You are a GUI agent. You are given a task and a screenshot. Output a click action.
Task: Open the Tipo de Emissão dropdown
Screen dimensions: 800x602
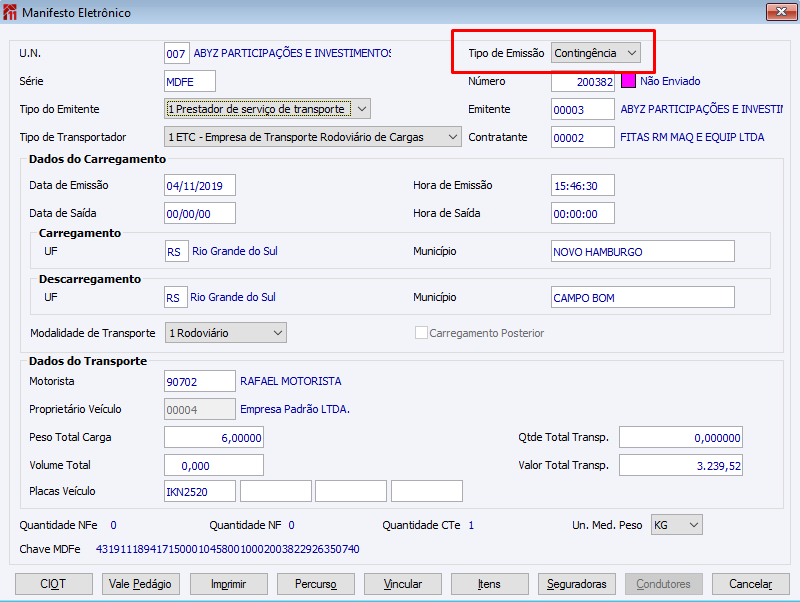click(x=596, y=52)
